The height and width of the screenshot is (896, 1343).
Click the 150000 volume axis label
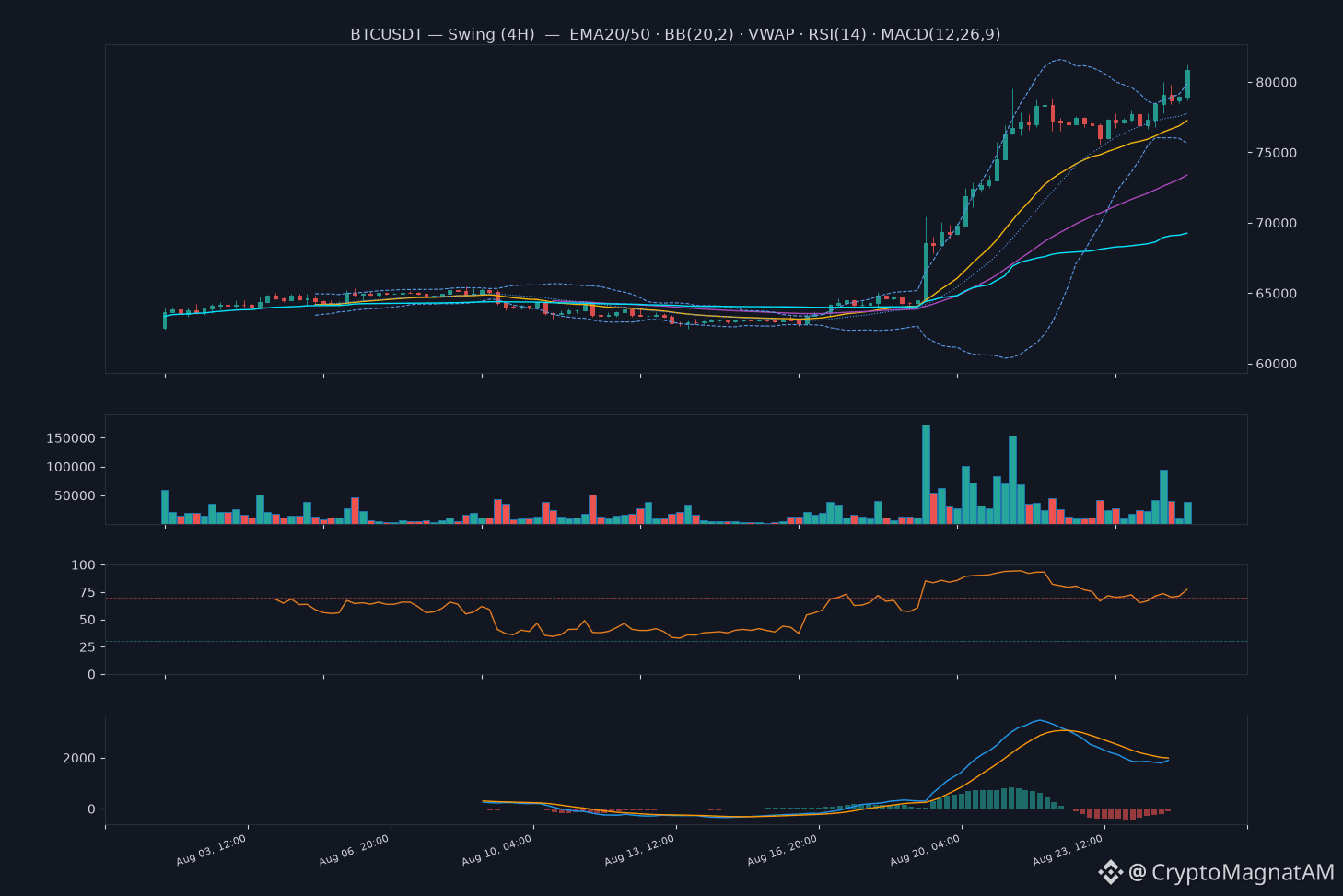pos(71,438)
